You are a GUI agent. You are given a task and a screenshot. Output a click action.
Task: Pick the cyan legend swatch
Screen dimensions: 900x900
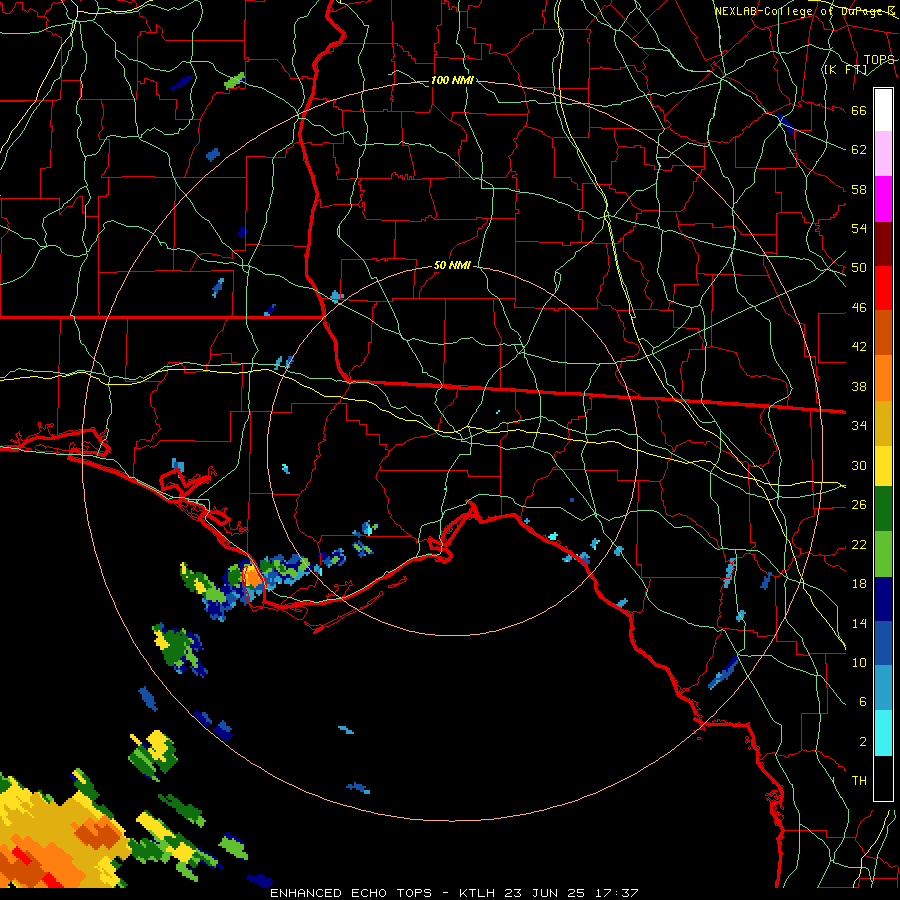[x=883, y=734]
